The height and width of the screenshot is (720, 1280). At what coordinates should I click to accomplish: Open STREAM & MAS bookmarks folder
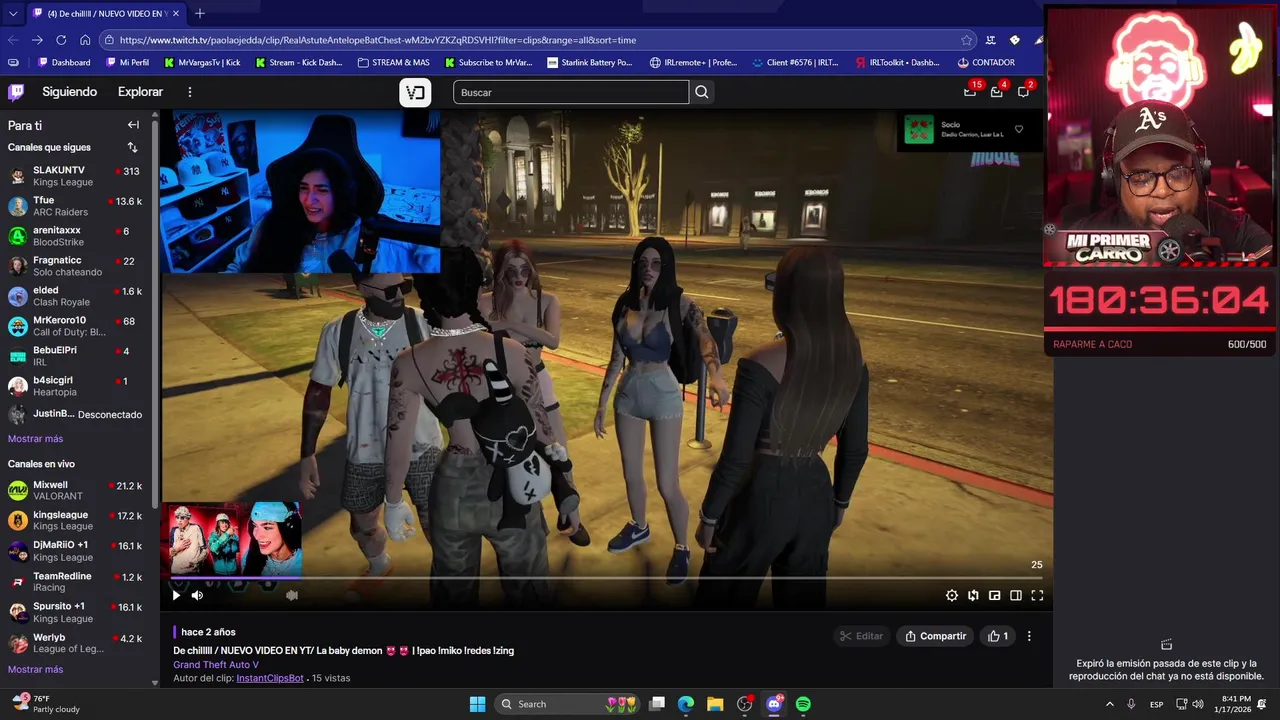pos(393,62)
